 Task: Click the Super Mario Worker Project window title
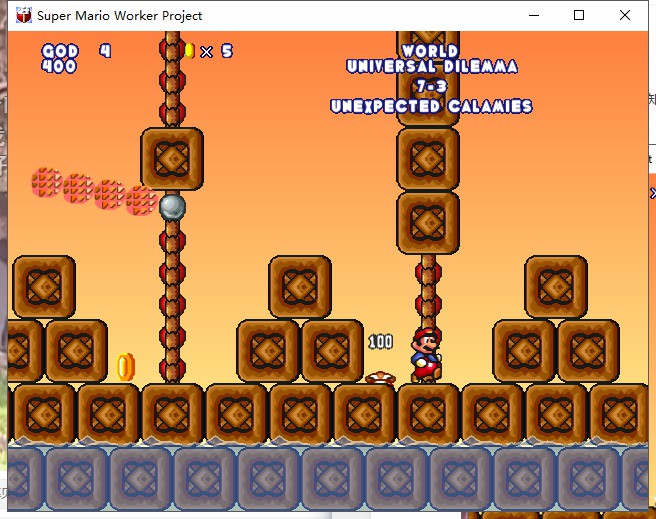tap(120, 16)
